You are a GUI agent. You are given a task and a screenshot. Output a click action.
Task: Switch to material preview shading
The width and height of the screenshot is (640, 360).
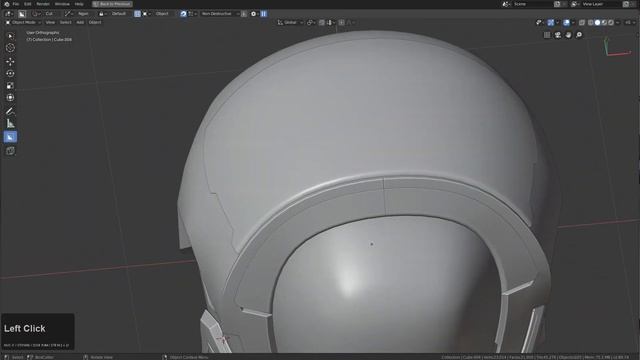tap(604, 22)
